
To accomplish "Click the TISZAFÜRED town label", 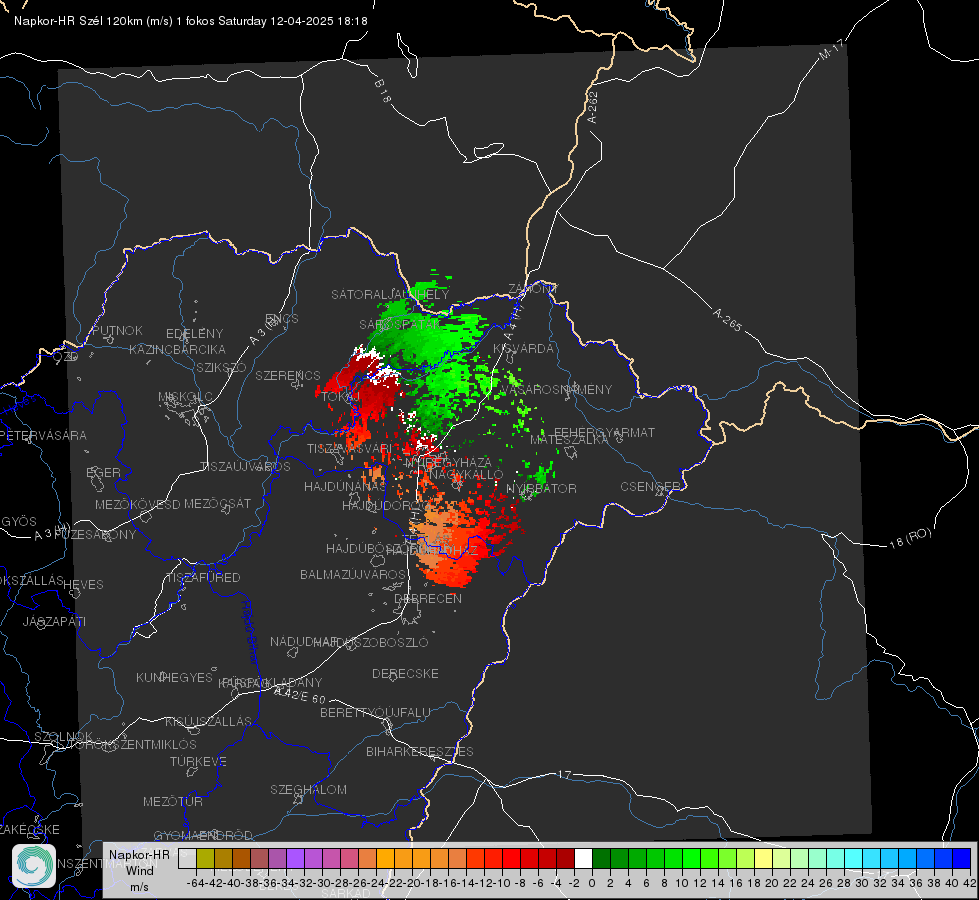I will 203,578.
